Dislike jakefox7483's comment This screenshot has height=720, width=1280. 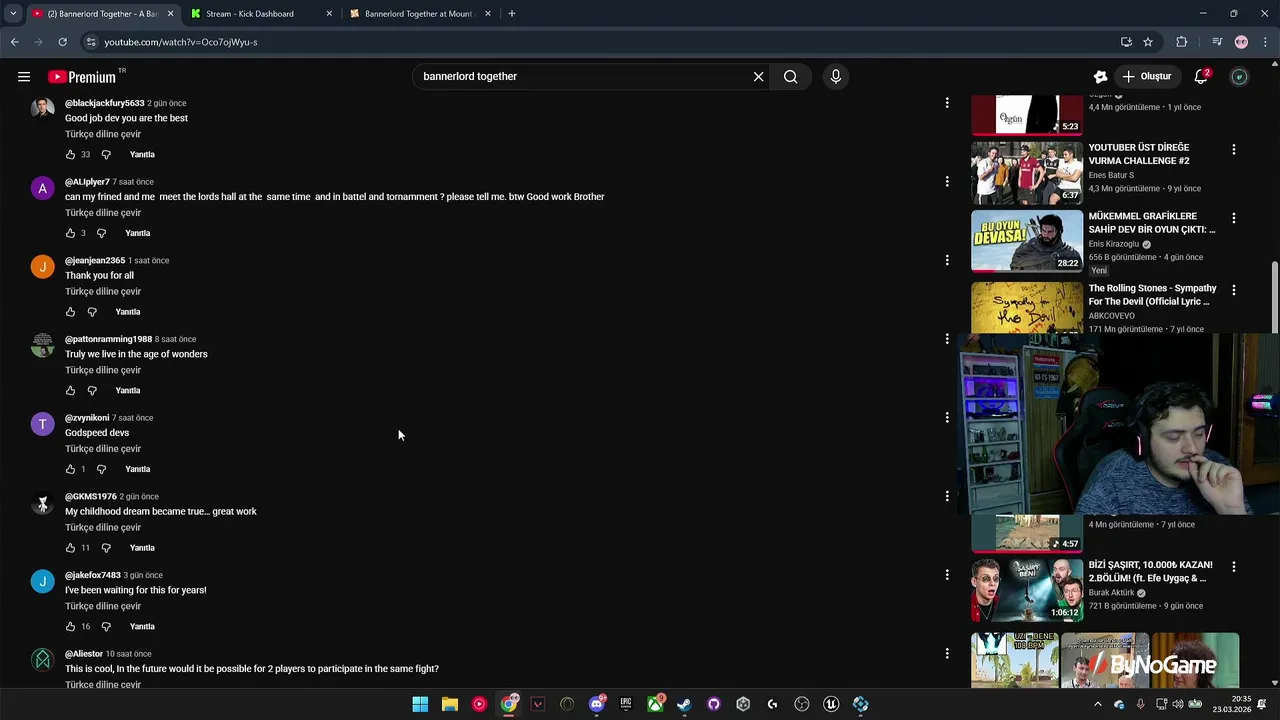point(106,627)
